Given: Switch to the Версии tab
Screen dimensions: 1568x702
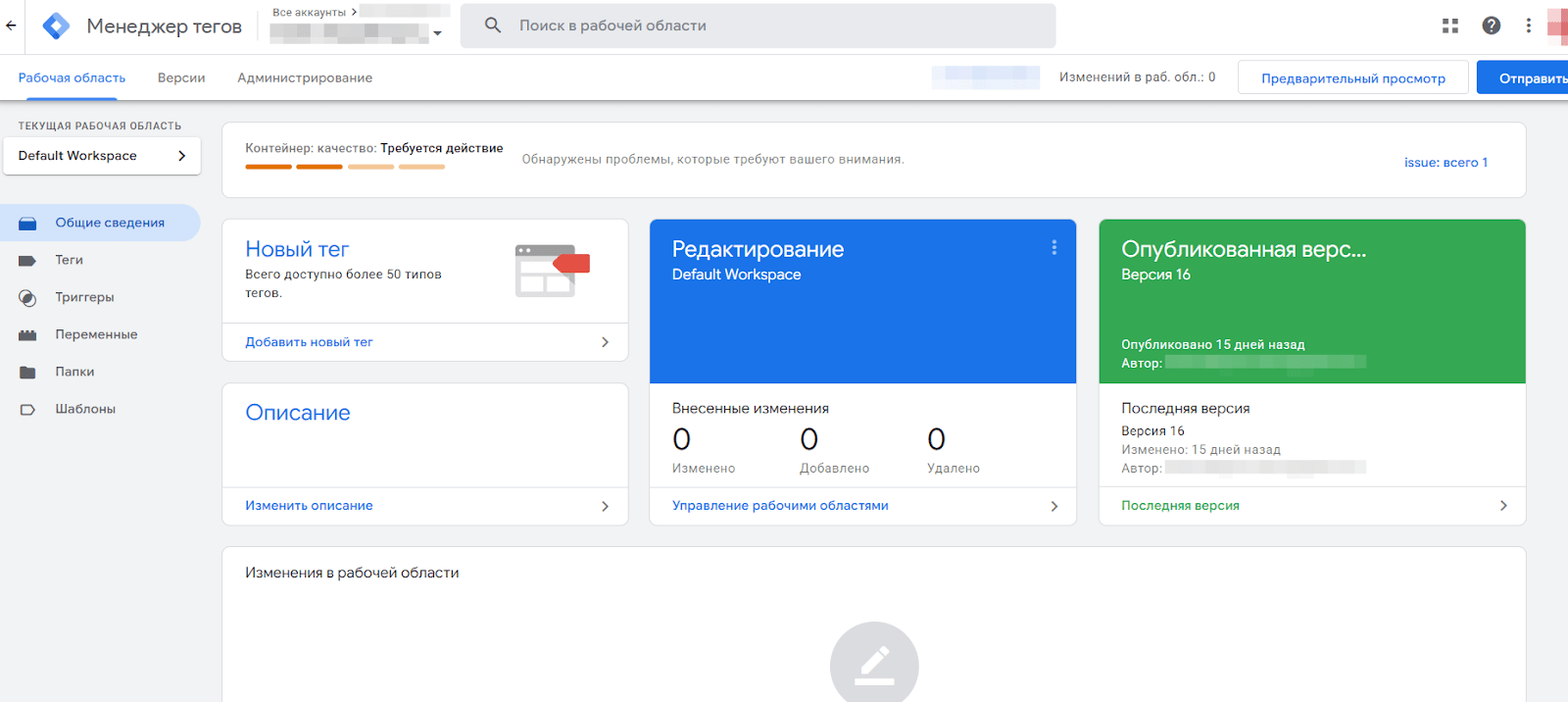Looking at the screenshot, I should [x=181, y=77].
